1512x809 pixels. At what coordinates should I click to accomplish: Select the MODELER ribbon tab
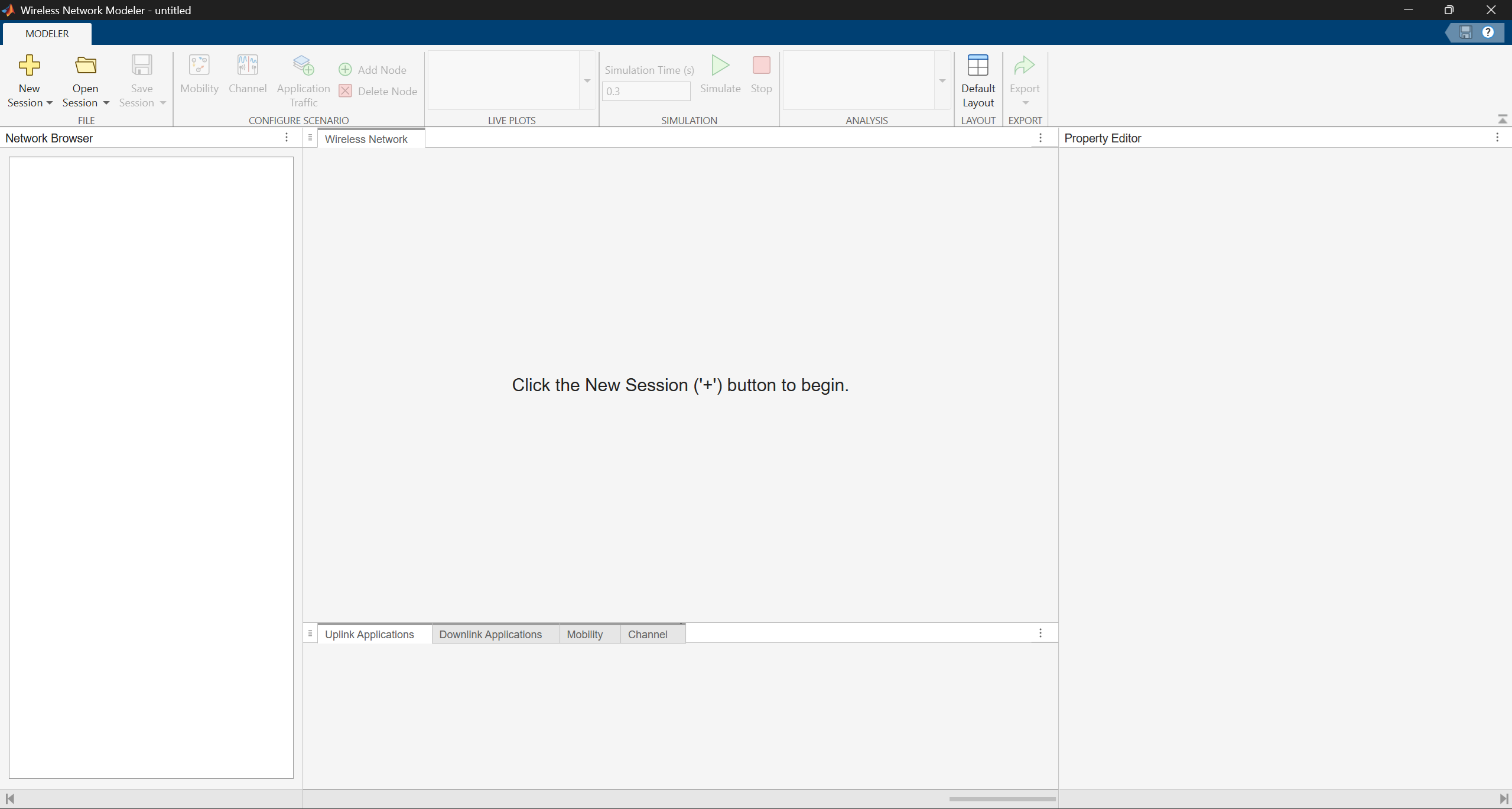click(x=47, y=34)
